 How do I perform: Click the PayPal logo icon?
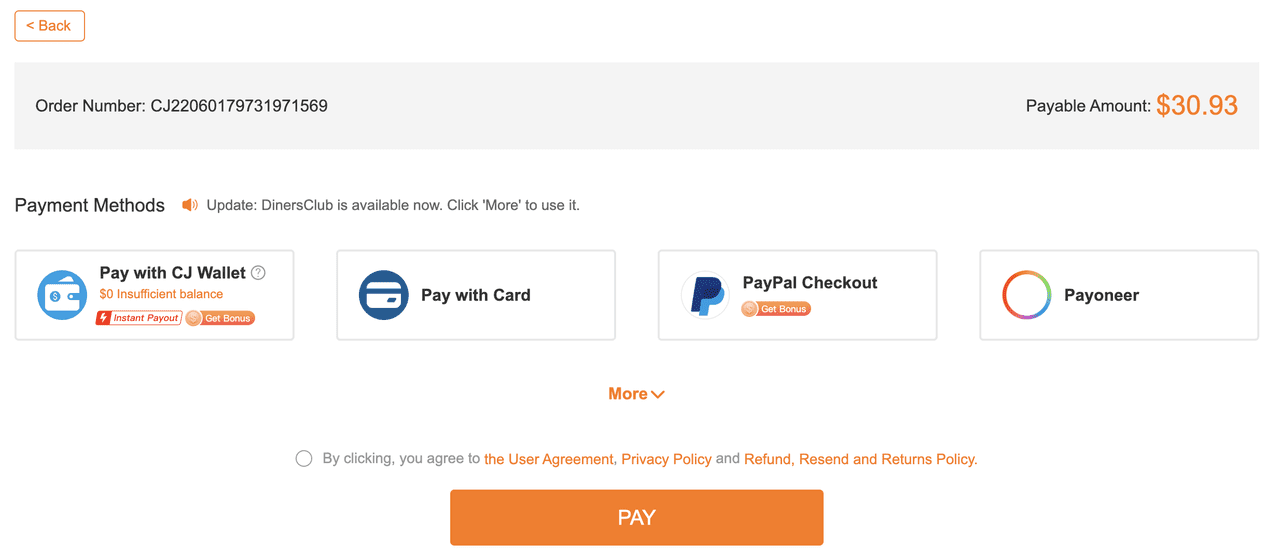706,295
